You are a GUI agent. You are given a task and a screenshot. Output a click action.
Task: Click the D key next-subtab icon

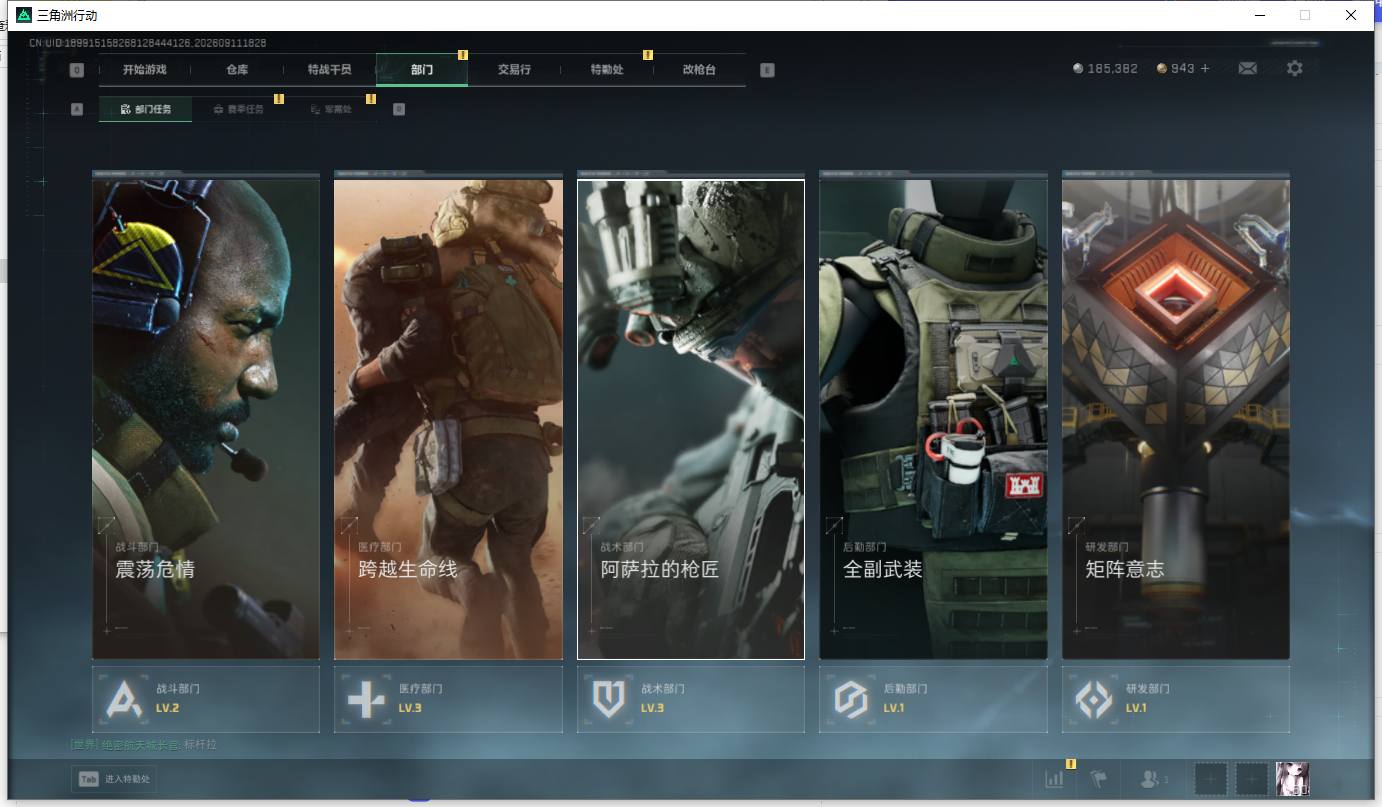point(399,109)
